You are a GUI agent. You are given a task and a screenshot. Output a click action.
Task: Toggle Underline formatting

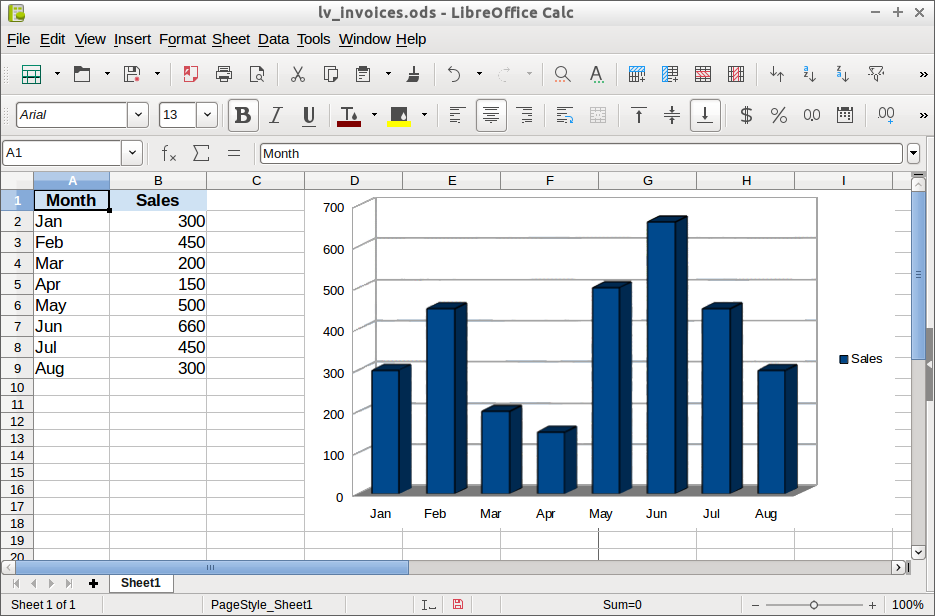309,115
